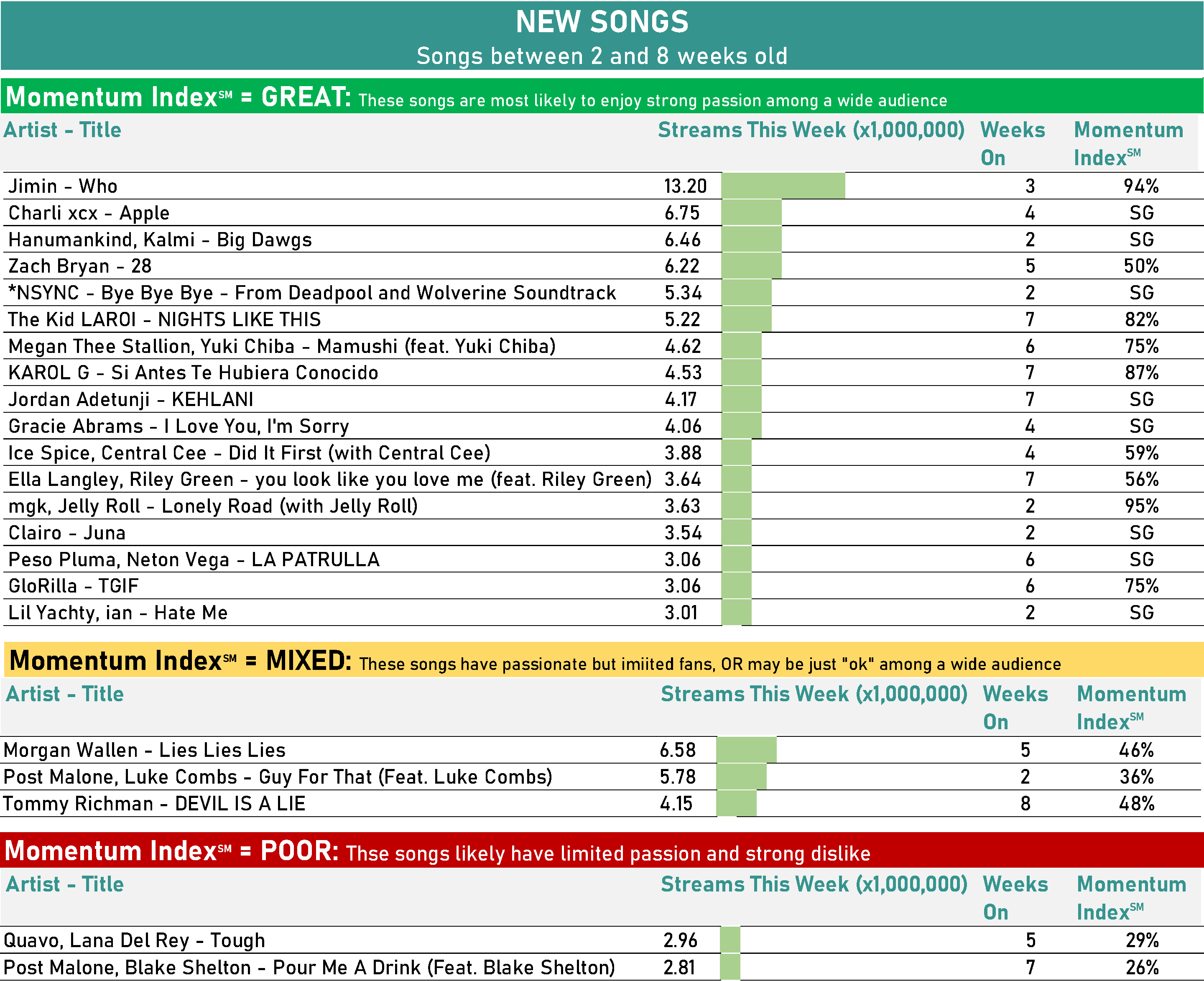Screen dimensions: 1204x981
Task: Click the 29% Momentum Index value
Action: point(1142,940)
